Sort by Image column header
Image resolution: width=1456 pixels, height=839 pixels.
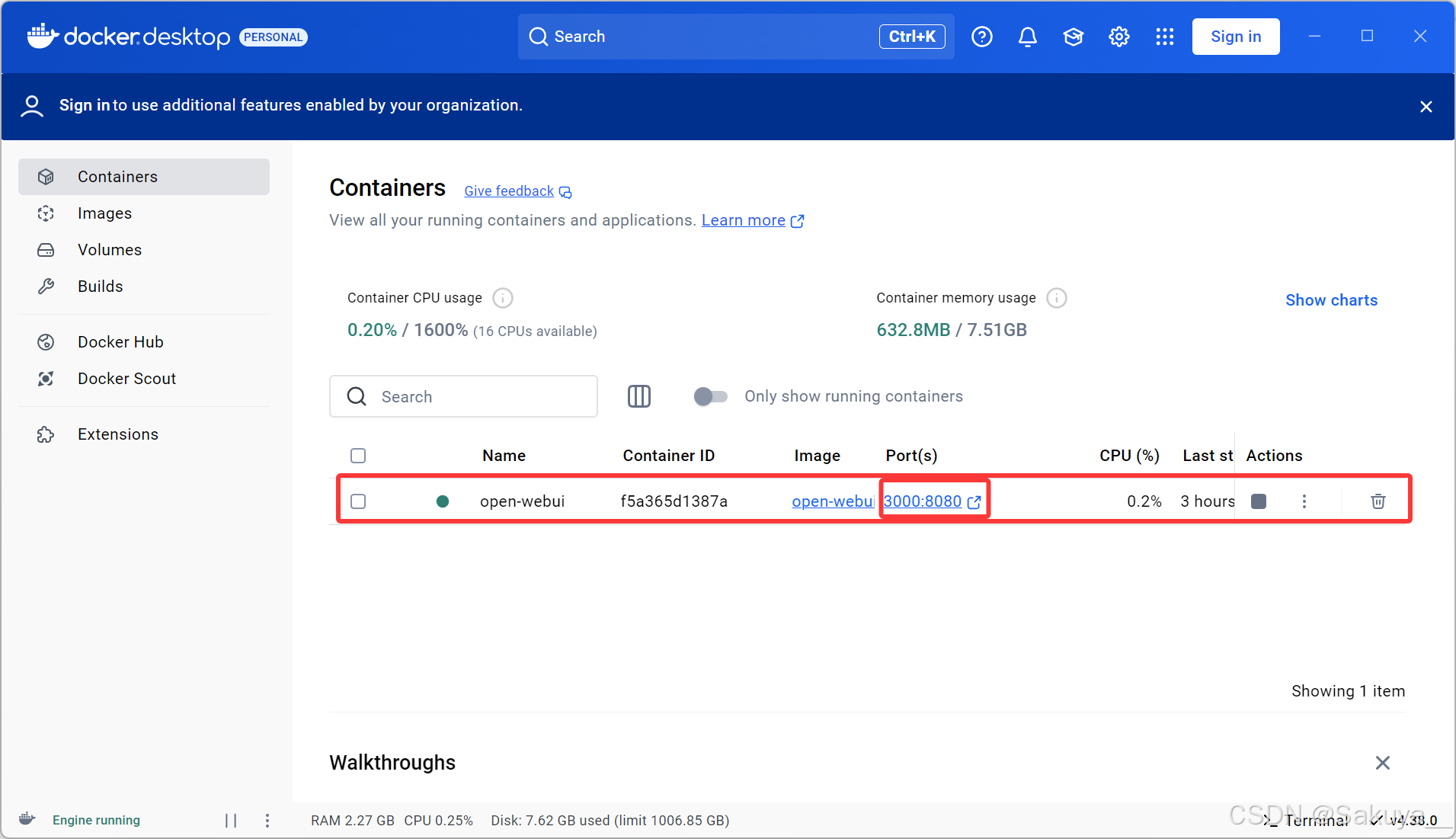coord(817,456)
